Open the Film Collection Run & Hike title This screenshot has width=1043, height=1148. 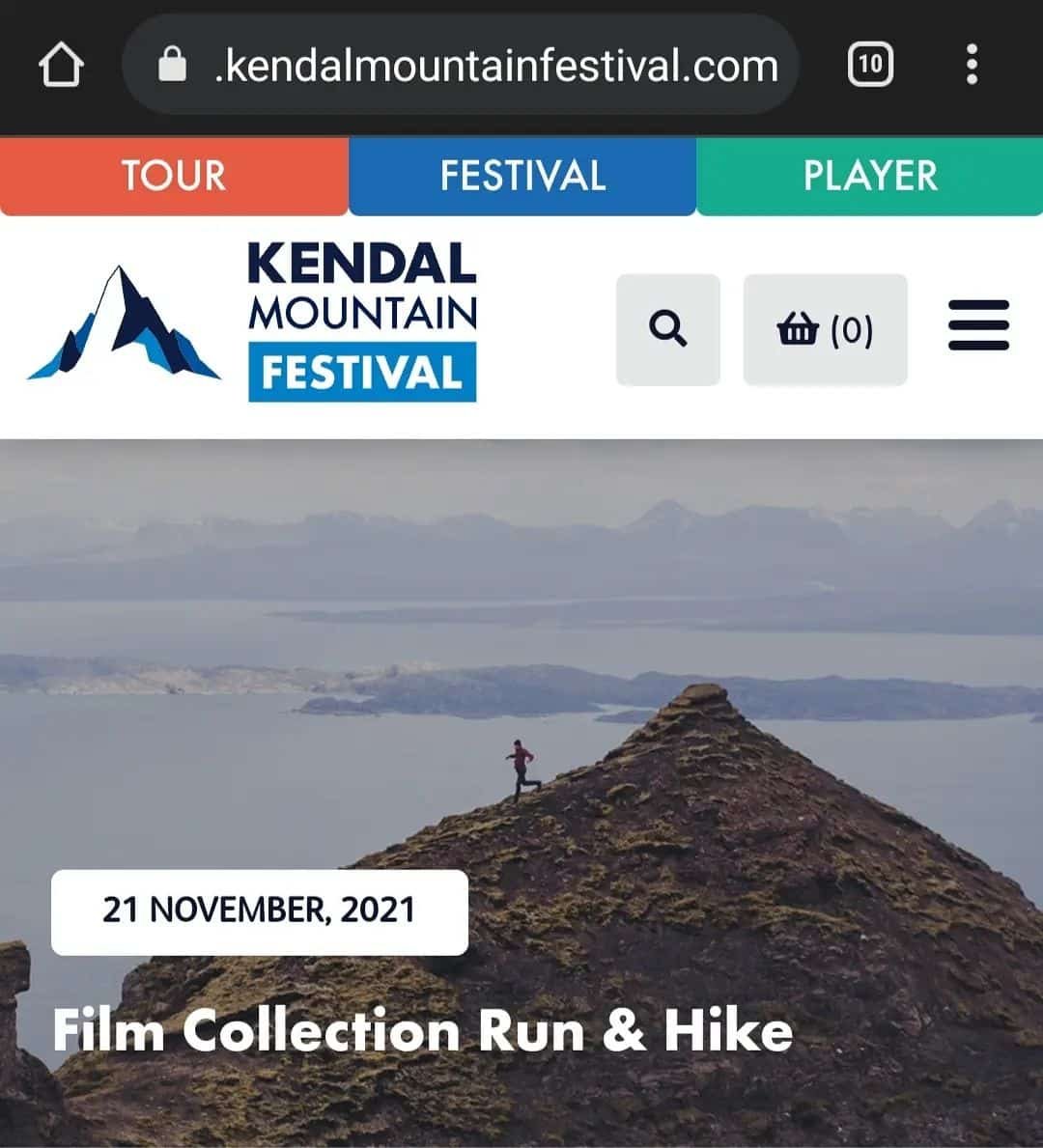(423, 1030)
